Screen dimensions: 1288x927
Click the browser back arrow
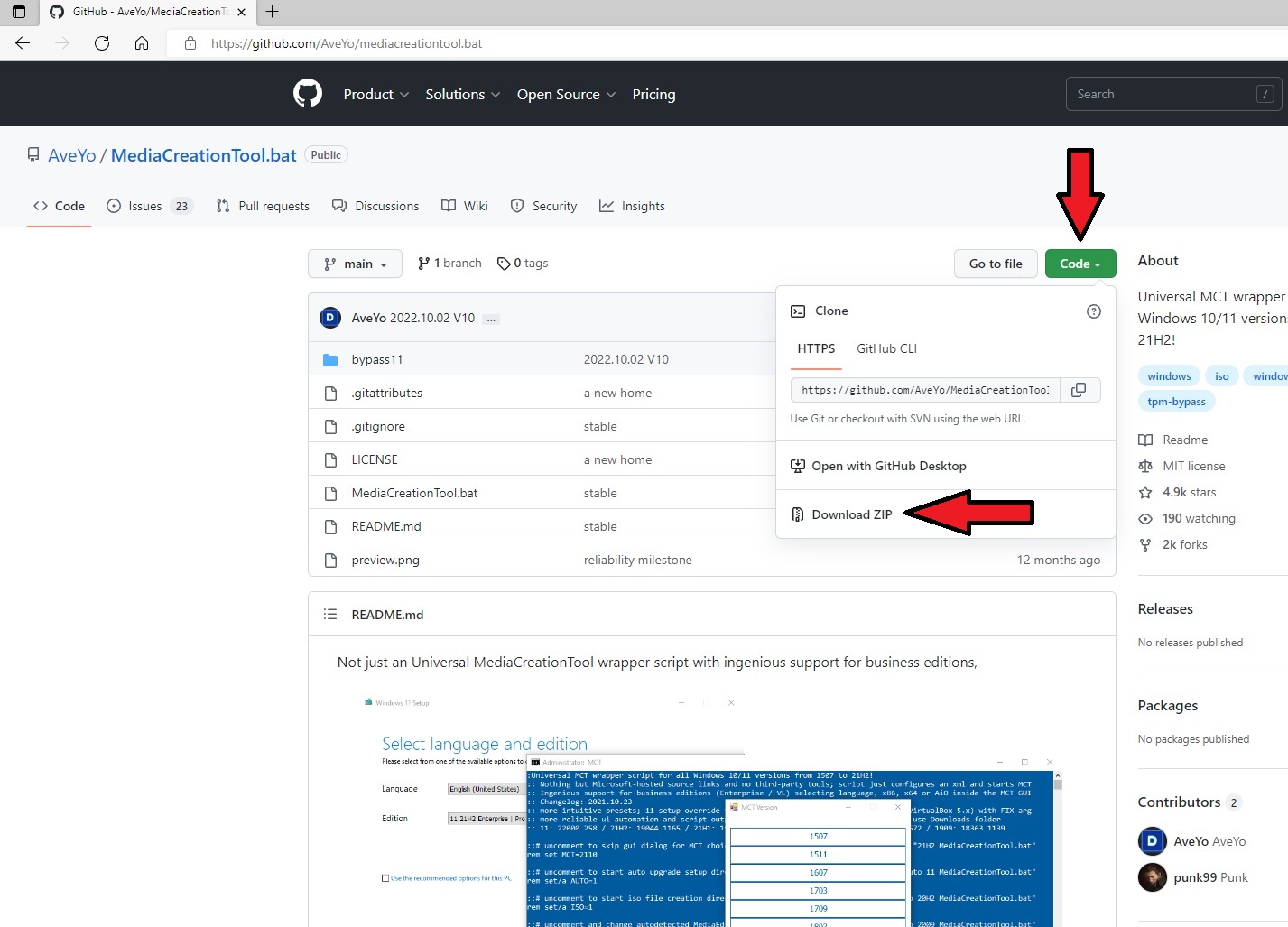coord(23,43)
